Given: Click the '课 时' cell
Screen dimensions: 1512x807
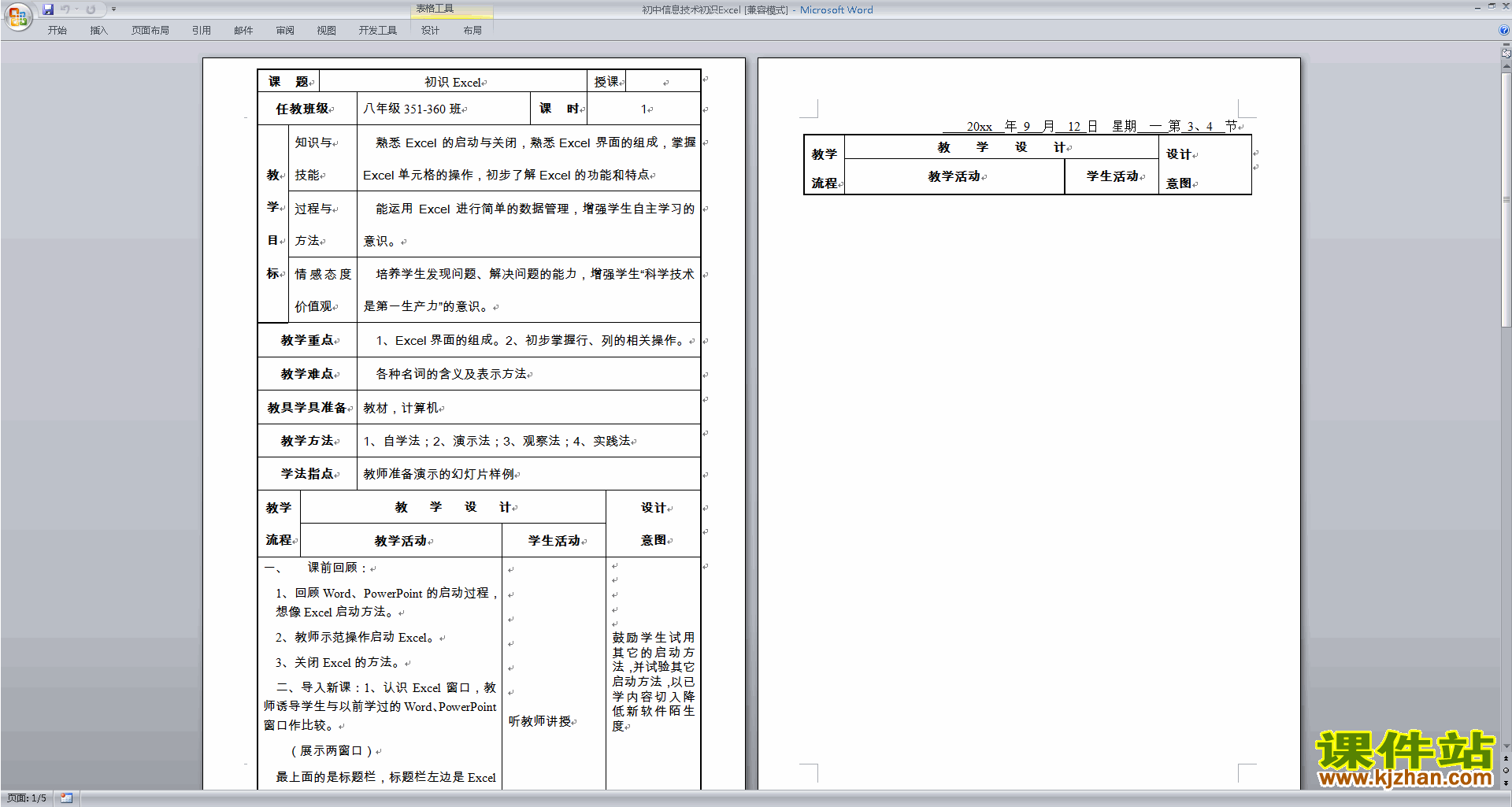Looking at the screenshot, I should coord(559,109).
